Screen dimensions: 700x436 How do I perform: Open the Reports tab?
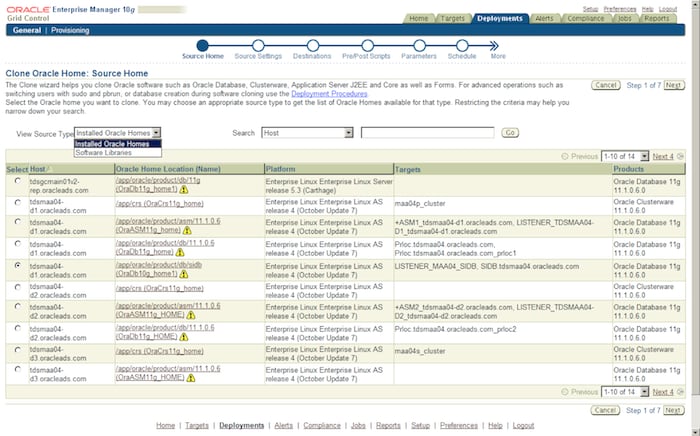coord(657,18)
